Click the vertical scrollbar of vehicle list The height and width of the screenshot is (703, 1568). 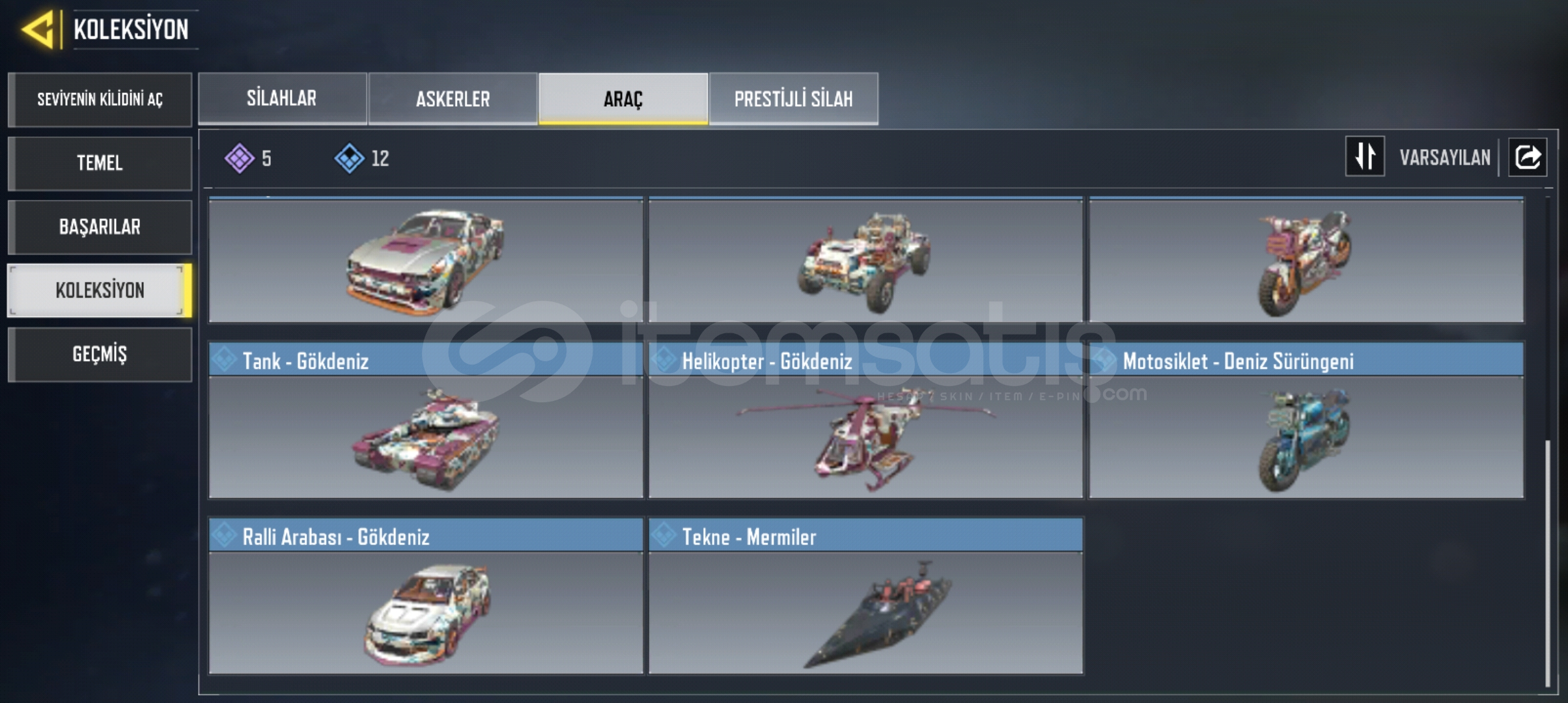1548,563
